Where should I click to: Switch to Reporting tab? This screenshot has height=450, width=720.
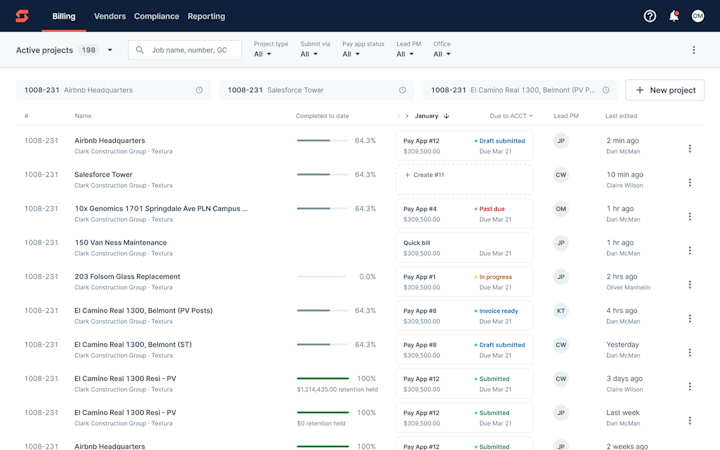coord(206,16)
